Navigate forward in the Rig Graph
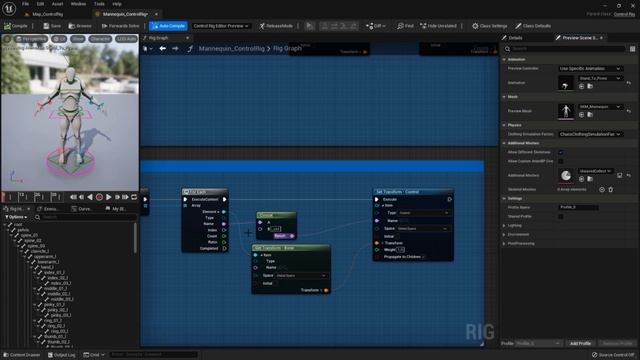The width and height of the screenshot is (640, 360). (x=175, y=49)
